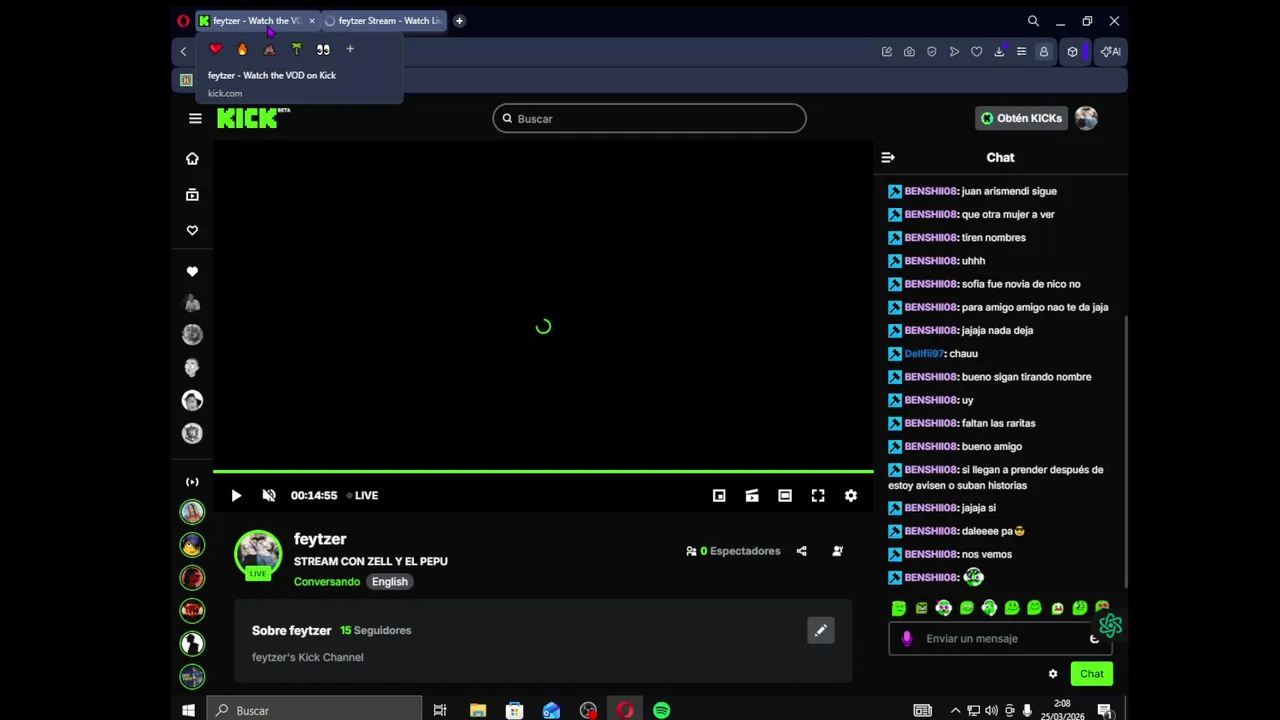The width and height of the screenshot is (1280, 720).
Task: Add another emoji reaction with plus
Action: tap(350, 49)
